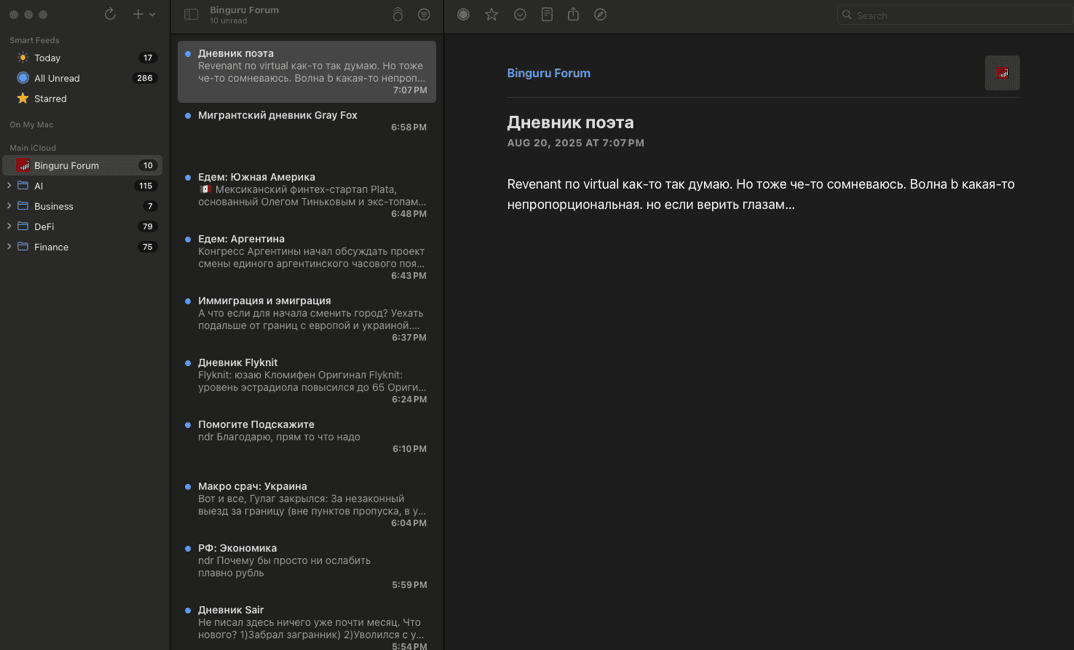Viewport: 1074px width, 650px height.
Task: Open the reader view icon
Action: (x=547, y=15)
